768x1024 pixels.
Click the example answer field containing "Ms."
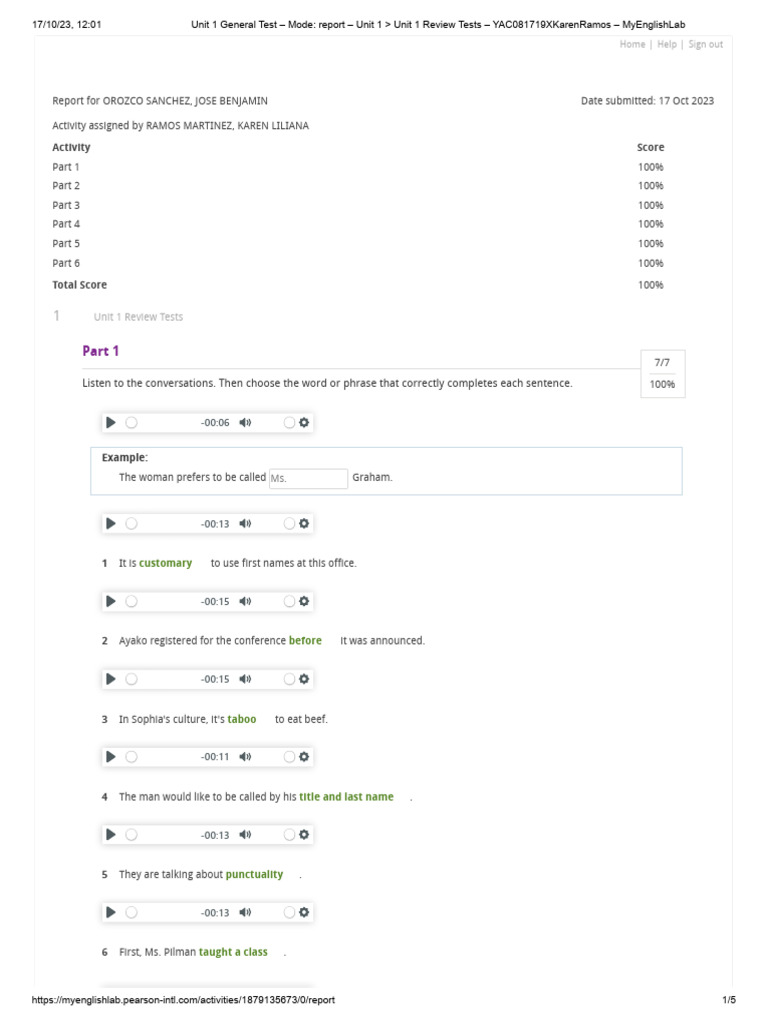click(307, 478)
